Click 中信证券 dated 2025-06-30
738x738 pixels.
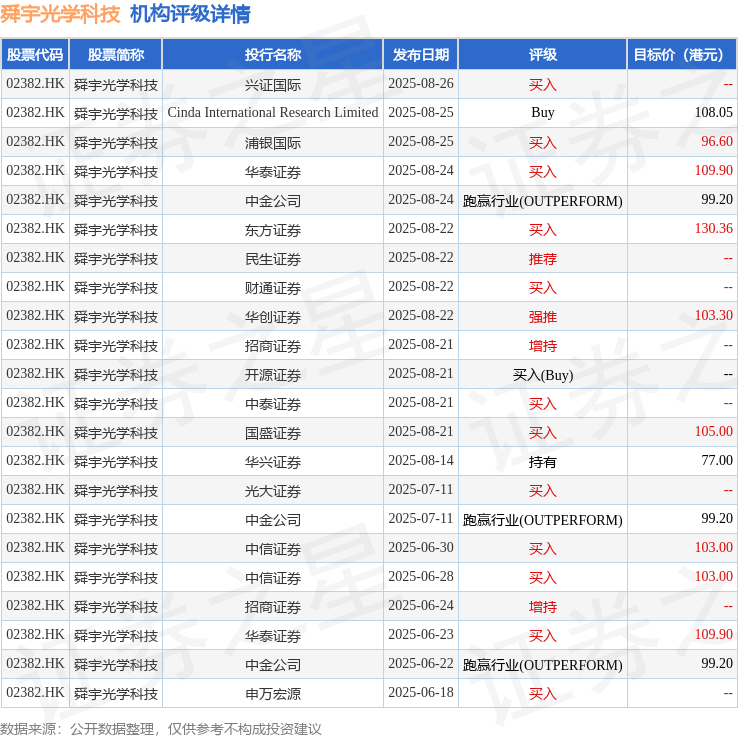[273, 549]
